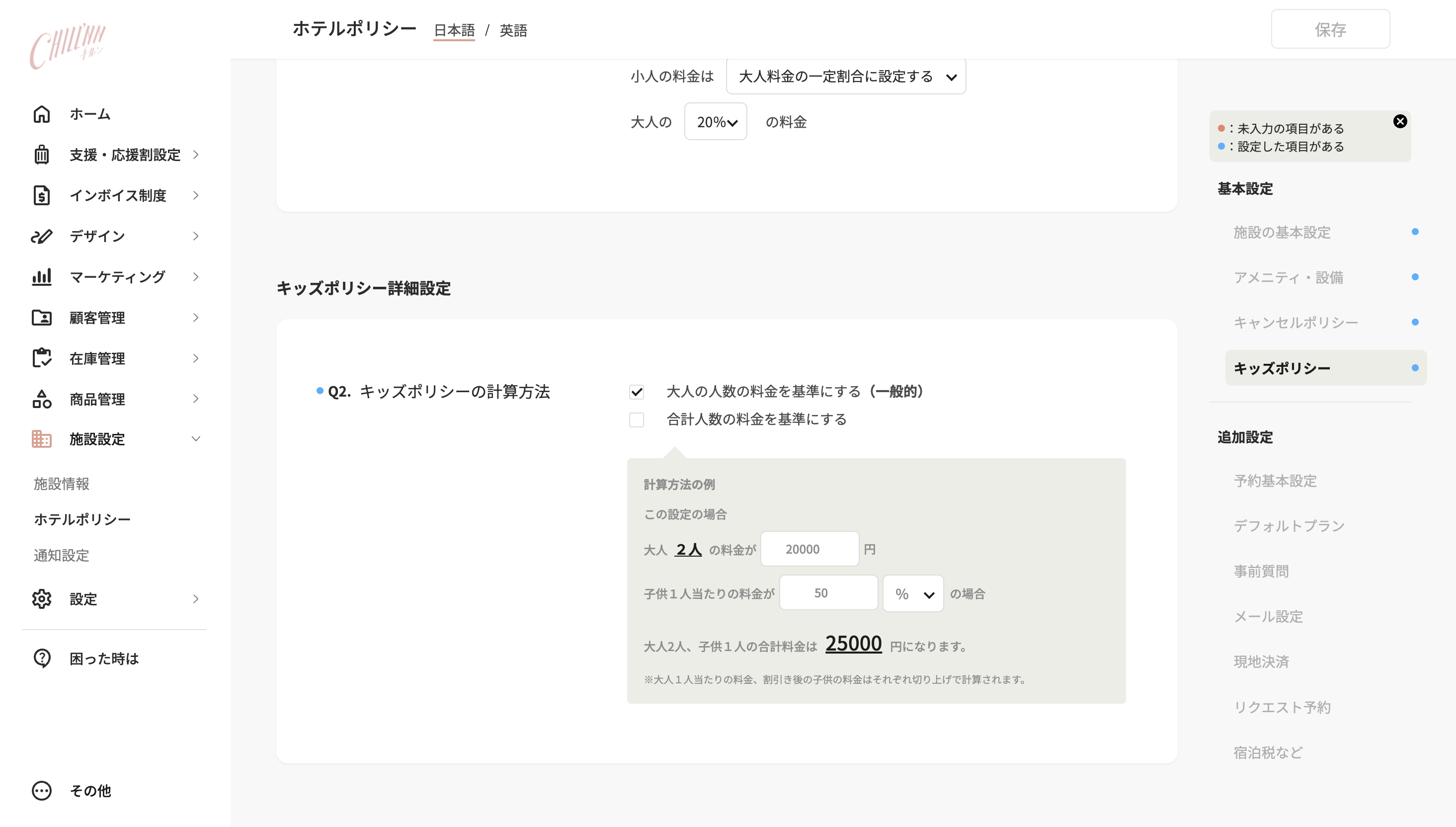Uncheck 大人の人数の料金を基準にする option
Image resolution: width=1456 pixels, height=827 pixels.
click(637, 391)
